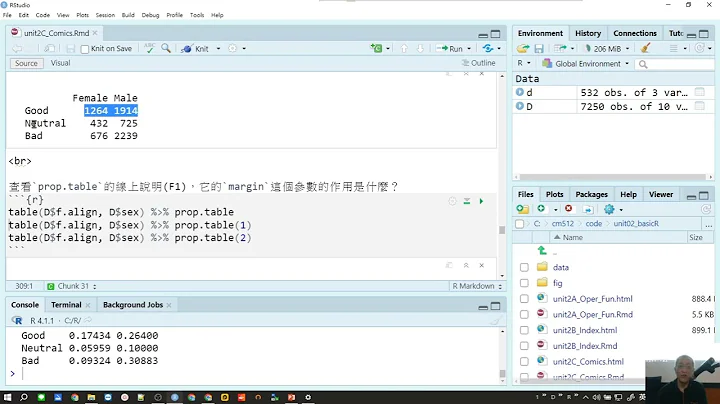Select checkbox for unit2B_Index.Rmd
The image size is (720, 404).
point(524,346)
